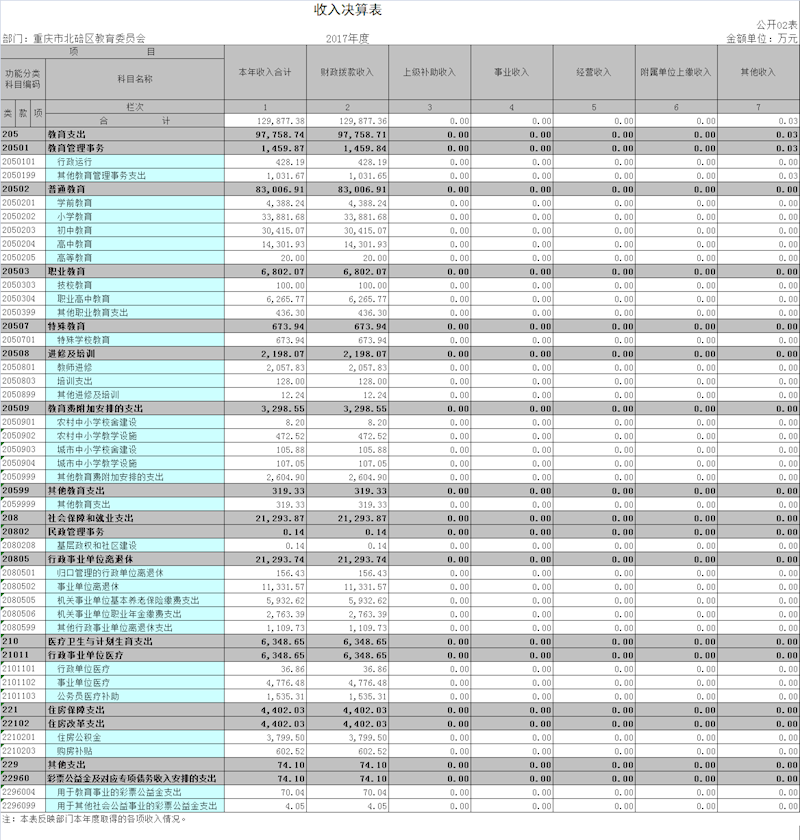Click the 行政运行 row label

(x=74, y=162)
